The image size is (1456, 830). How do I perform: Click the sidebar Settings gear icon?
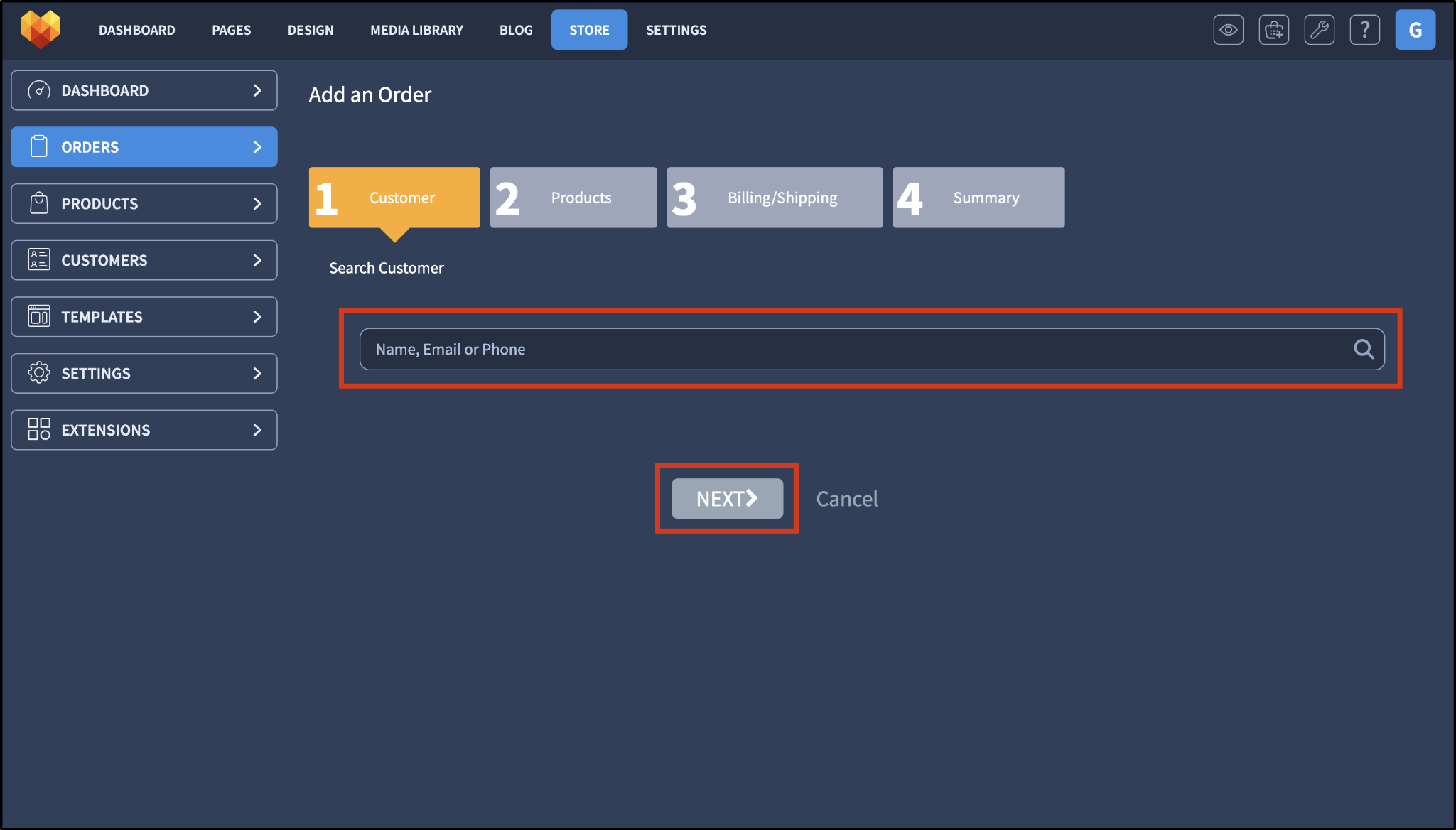tap(39, 372)
